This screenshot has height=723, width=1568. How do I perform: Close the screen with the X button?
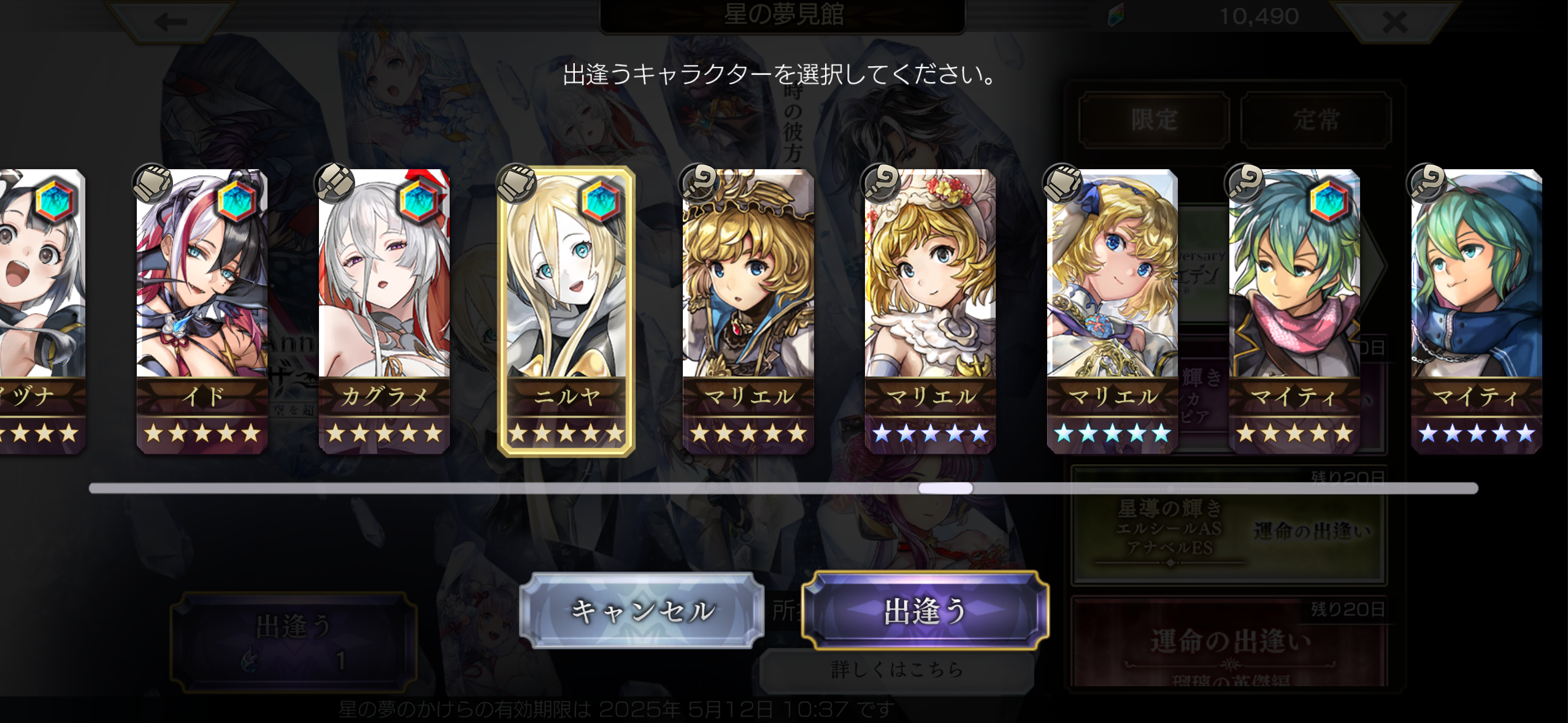coord(1394,22)
